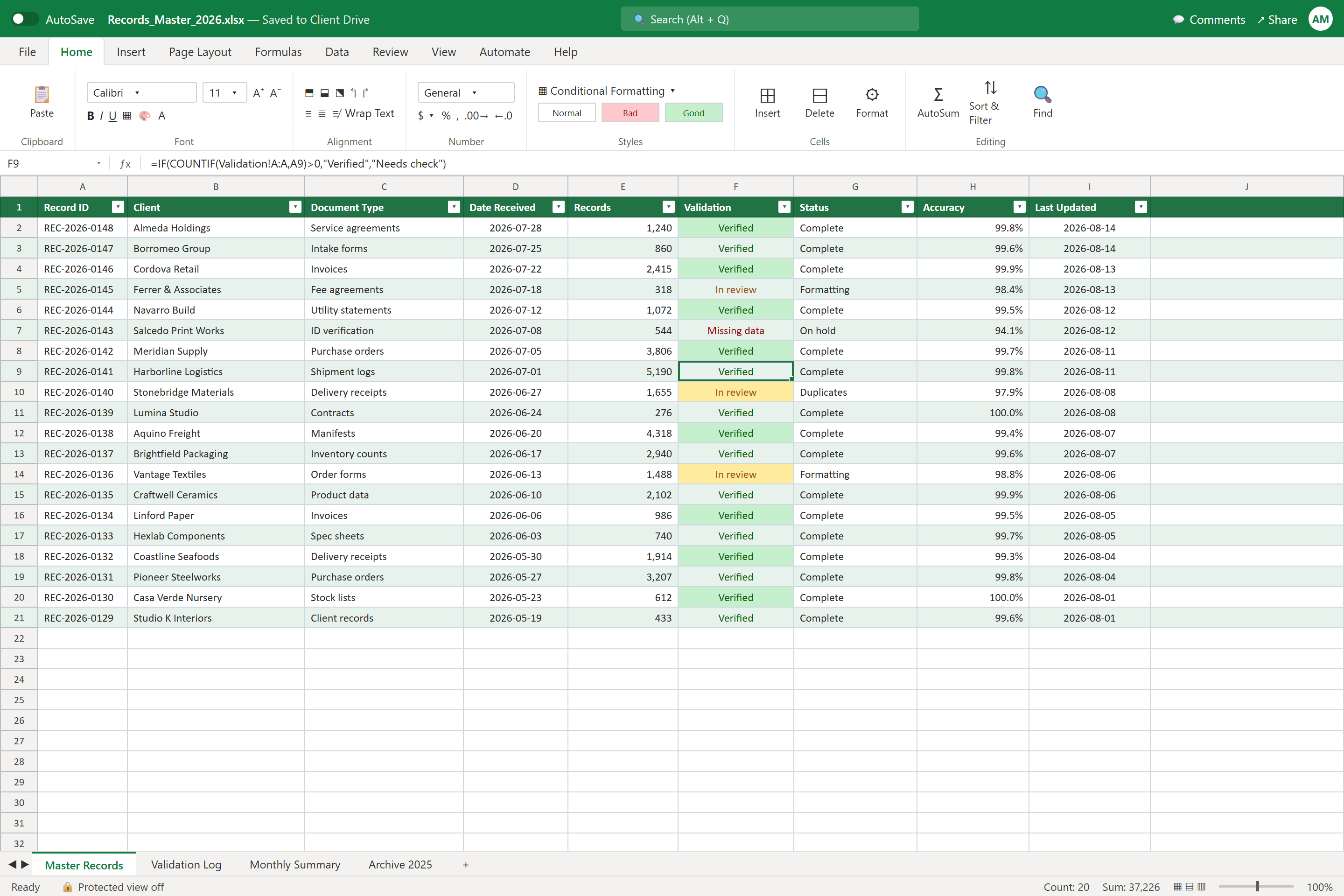Open the Name Box dropdown arrow for F9

pyautogui.click(x=98, y=163)
